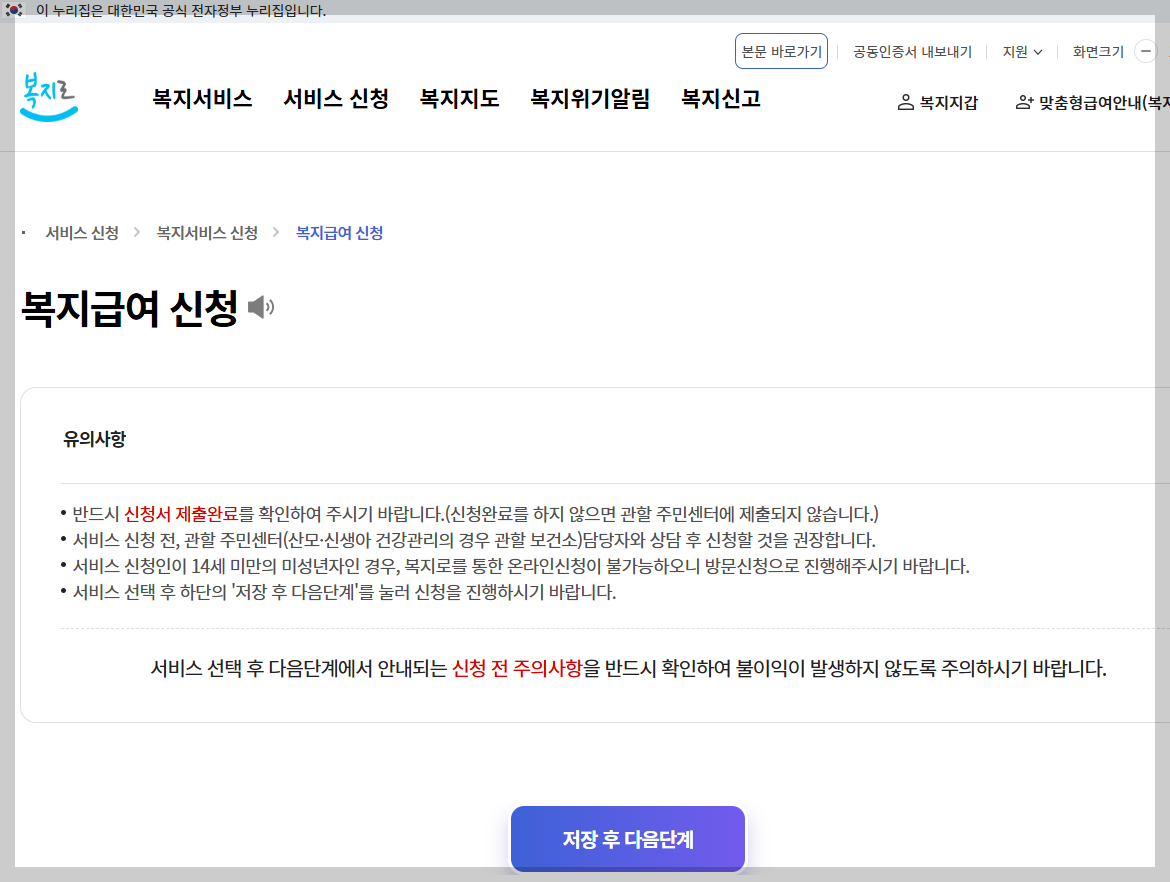Image resolution: width=1170 pixels, height=882 pixels.
Task: Click the Korean flag icon in top banner
Action: pos(12,10)
